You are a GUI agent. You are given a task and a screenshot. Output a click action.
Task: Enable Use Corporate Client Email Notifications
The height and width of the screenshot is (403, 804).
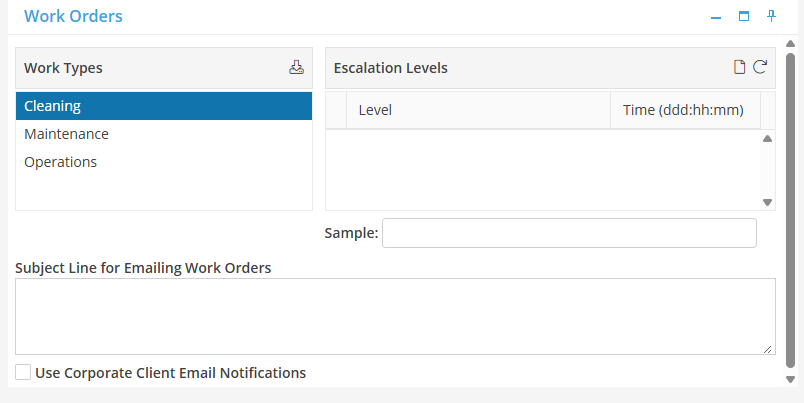23,373
